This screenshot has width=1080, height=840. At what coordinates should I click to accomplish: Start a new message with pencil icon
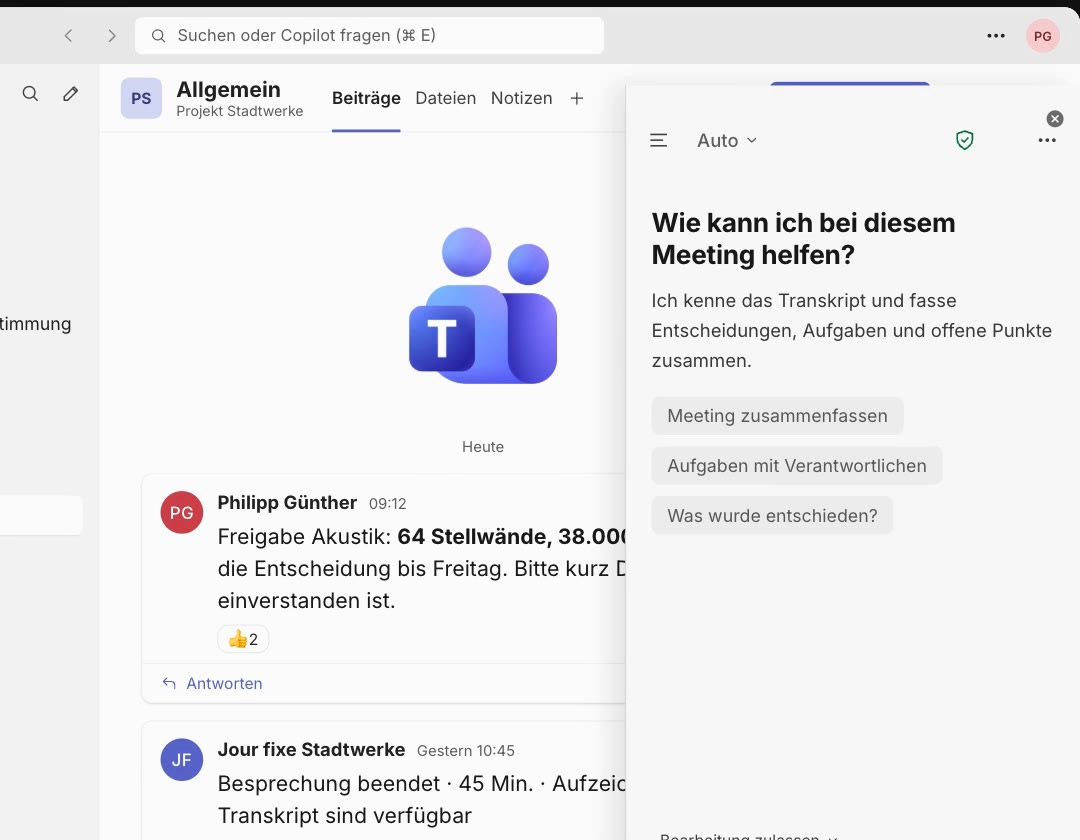coord(70,94)
